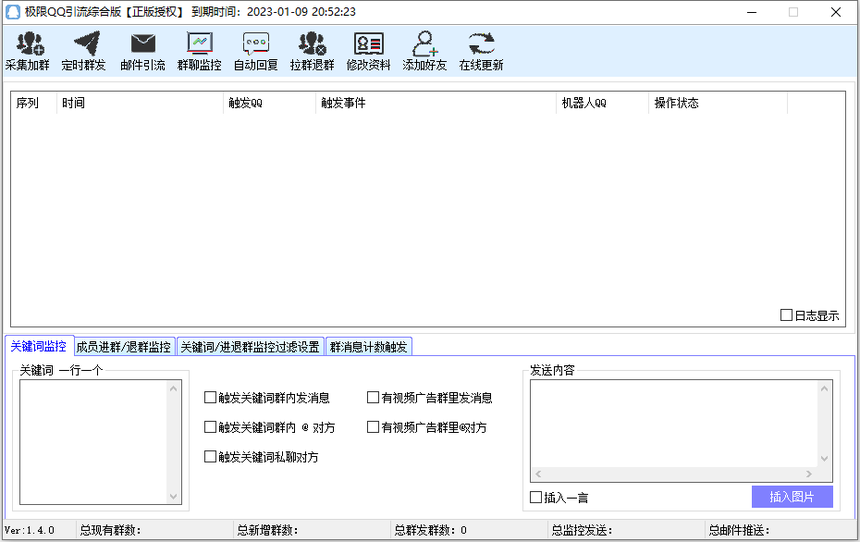Click 触发QQ column header

click(x=269, y=103)
